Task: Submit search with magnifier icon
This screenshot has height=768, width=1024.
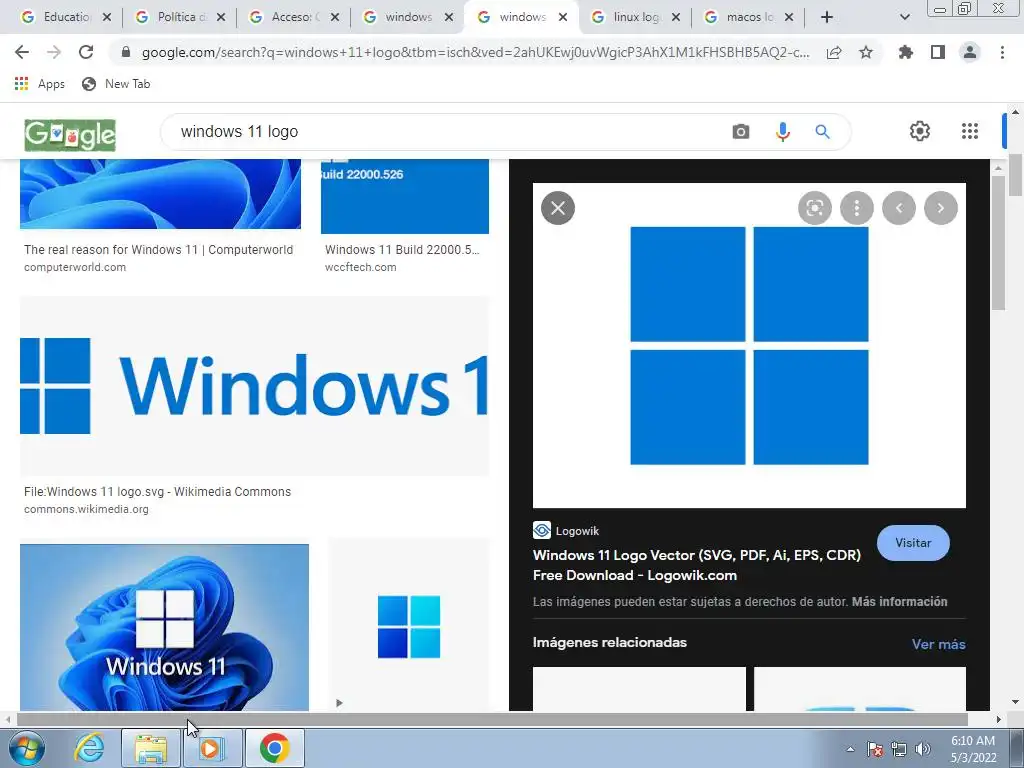Action: [x=822, y=132]
